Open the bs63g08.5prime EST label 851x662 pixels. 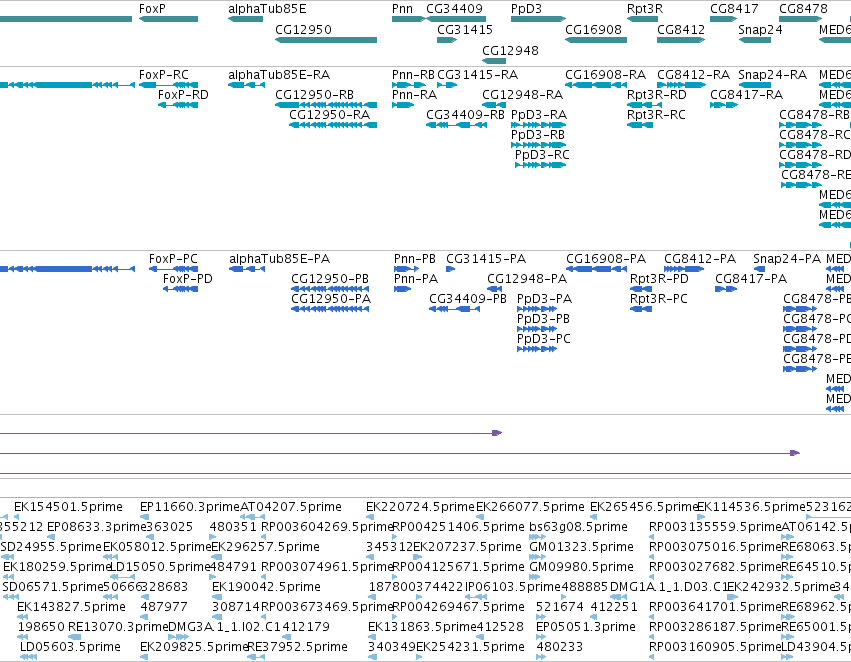click(579, 527)
